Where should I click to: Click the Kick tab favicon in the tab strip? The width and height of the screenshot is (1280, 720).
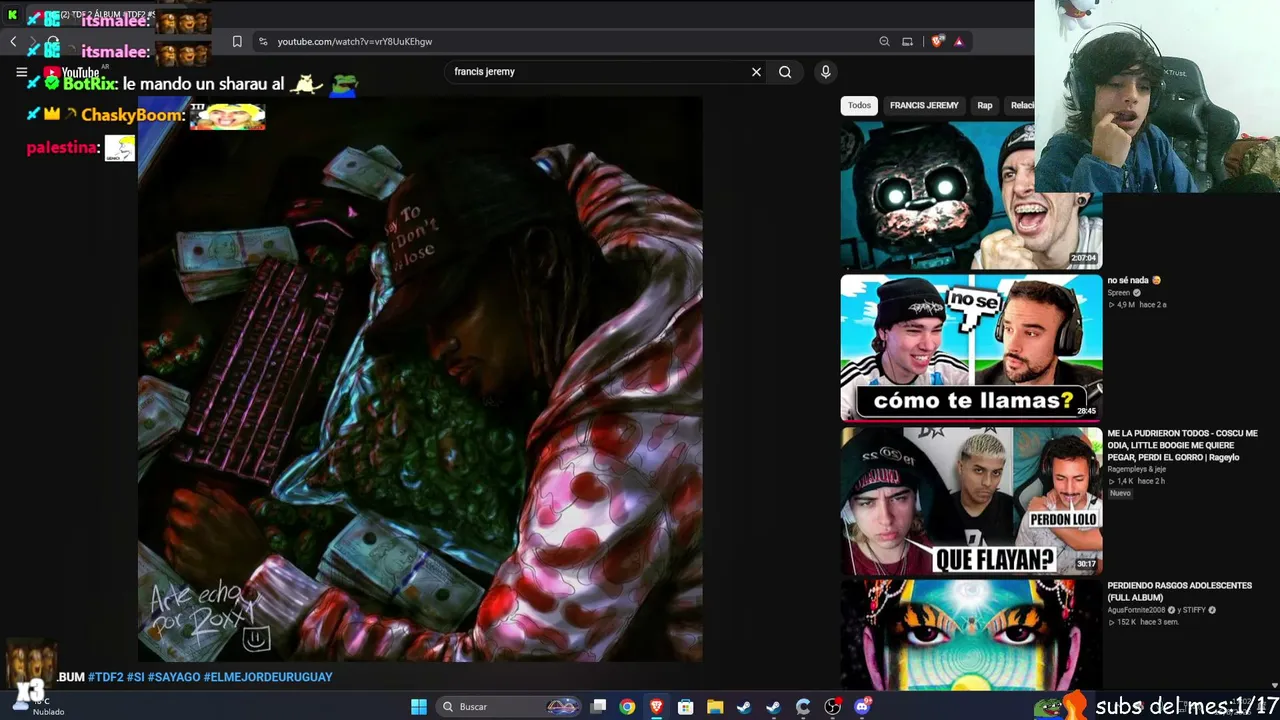point(13,15)
